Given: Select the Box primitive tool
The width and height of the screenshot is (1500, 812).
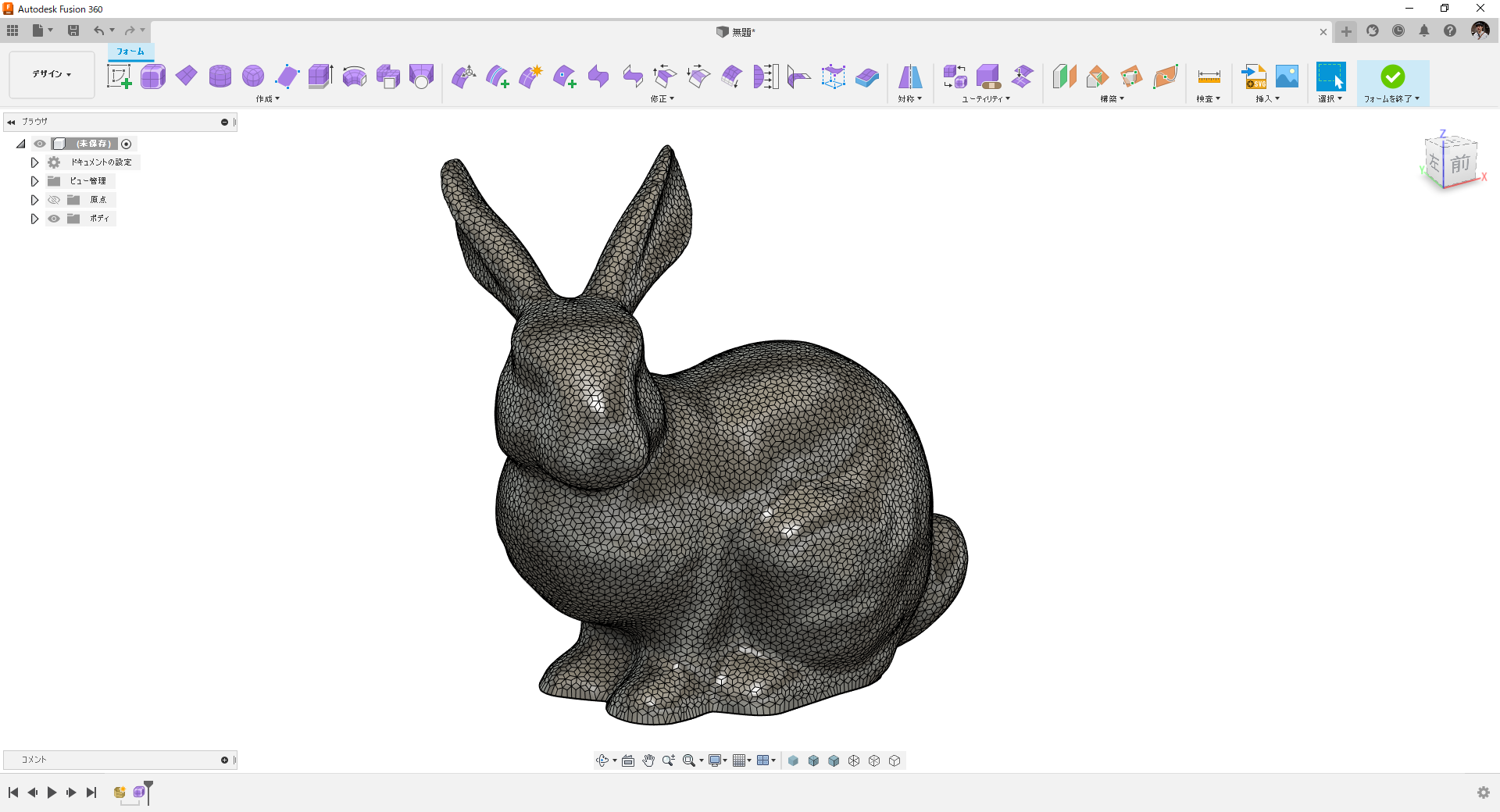Looking at the screenshot, I should 152,77.
